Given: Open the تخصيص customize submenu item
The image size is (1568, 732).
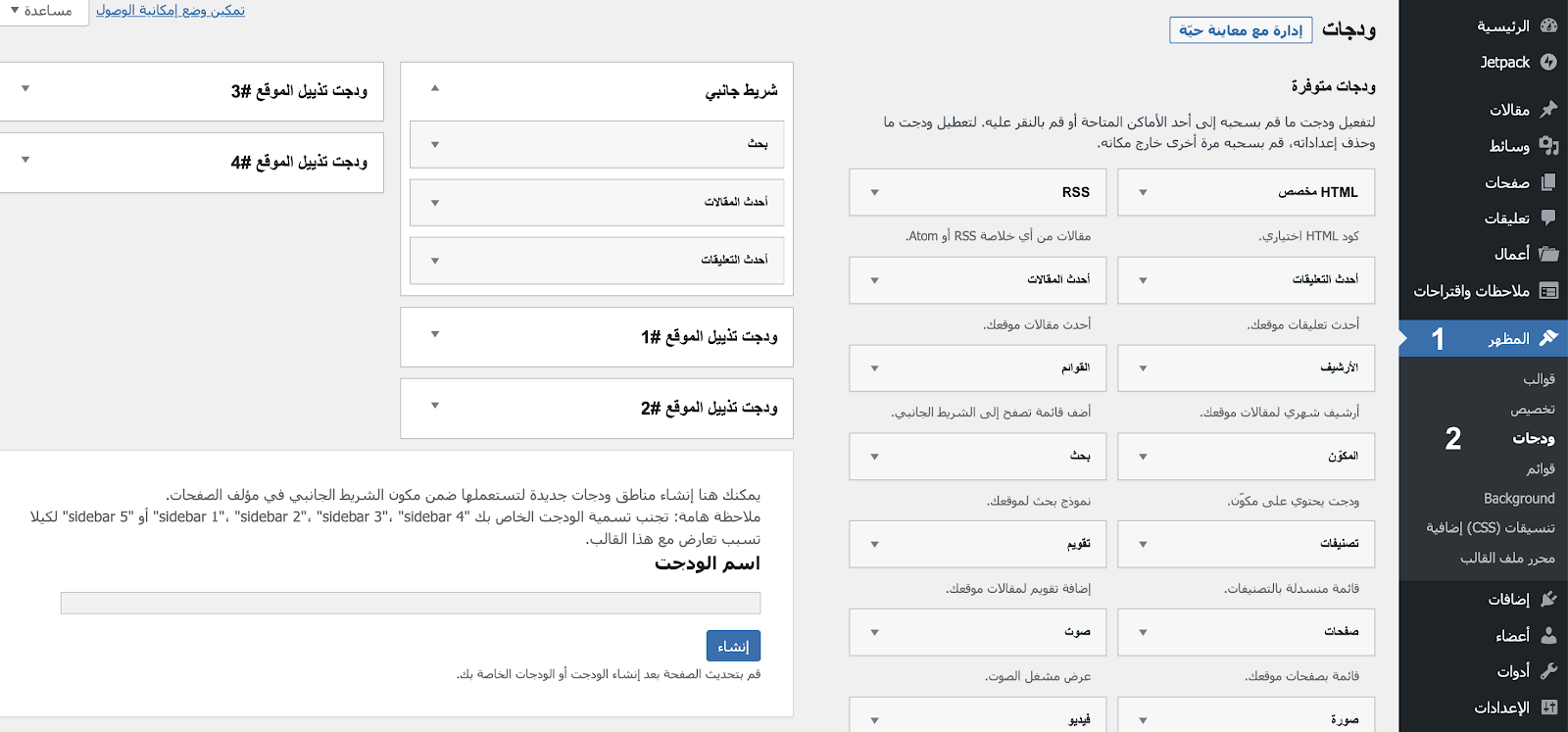Looking at the screenshot, I should point(1532,409).
